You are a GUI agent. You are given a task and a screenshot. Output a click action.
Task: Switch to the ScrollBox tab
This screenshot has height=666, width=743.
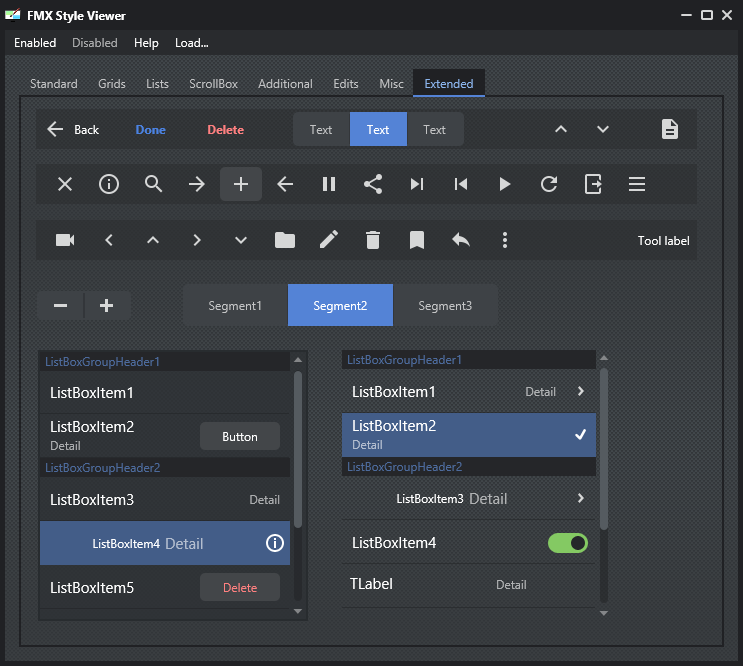coord(213,84)
